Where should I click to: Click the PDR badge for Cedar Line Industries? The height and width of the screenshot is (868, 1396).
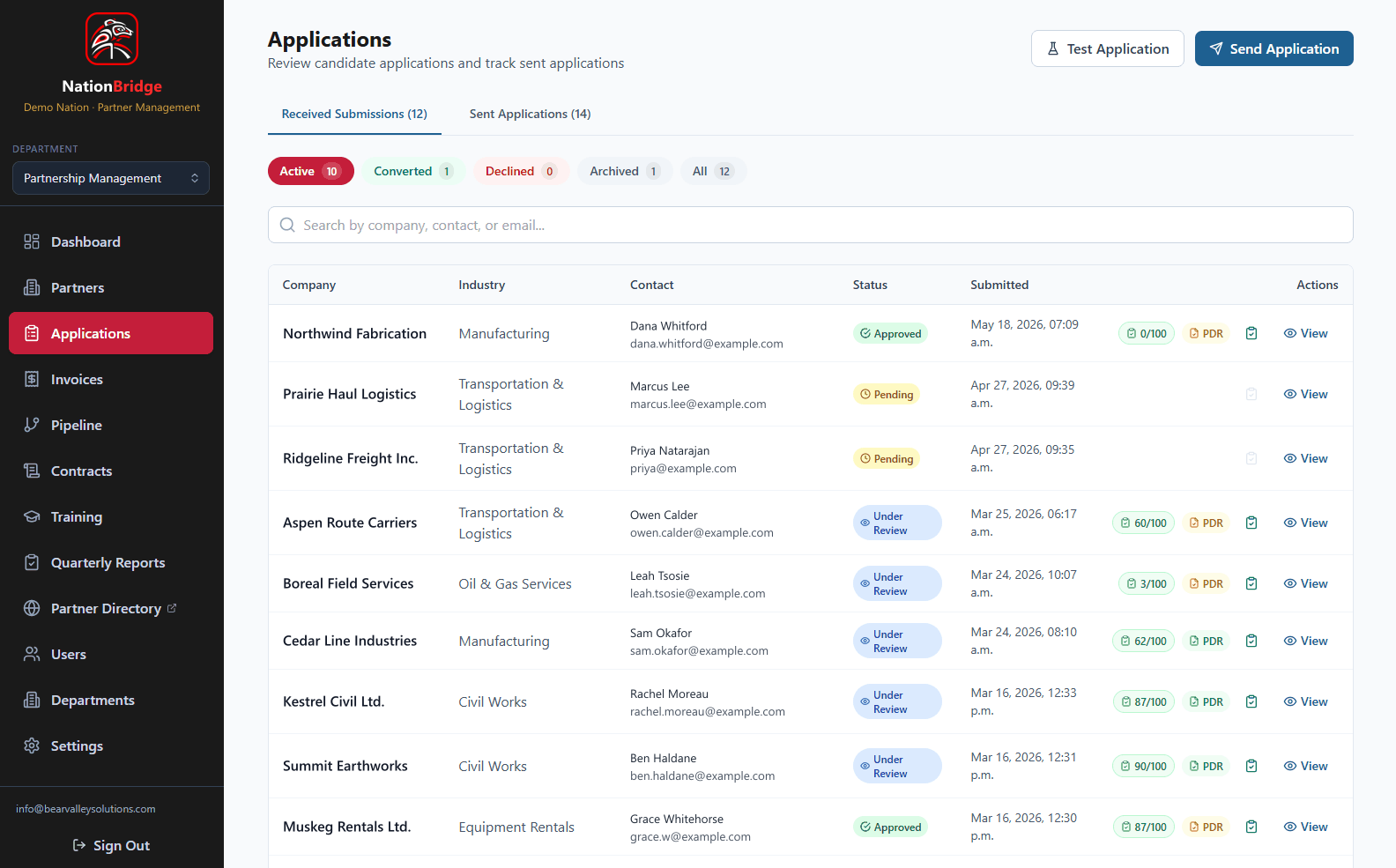coord(1207,641)
